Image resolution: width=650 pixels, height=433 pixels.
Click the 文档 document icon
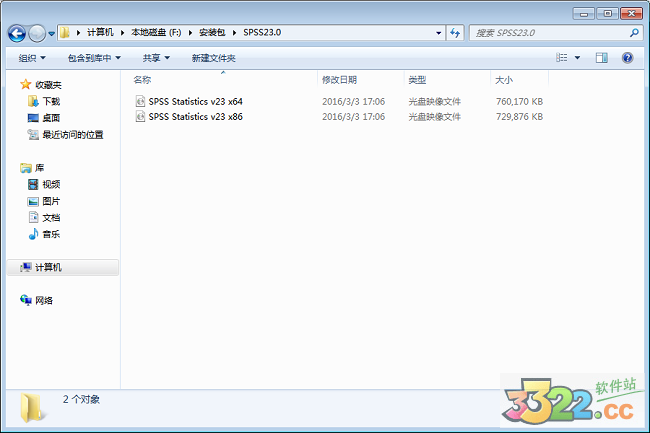pos(33,217)
